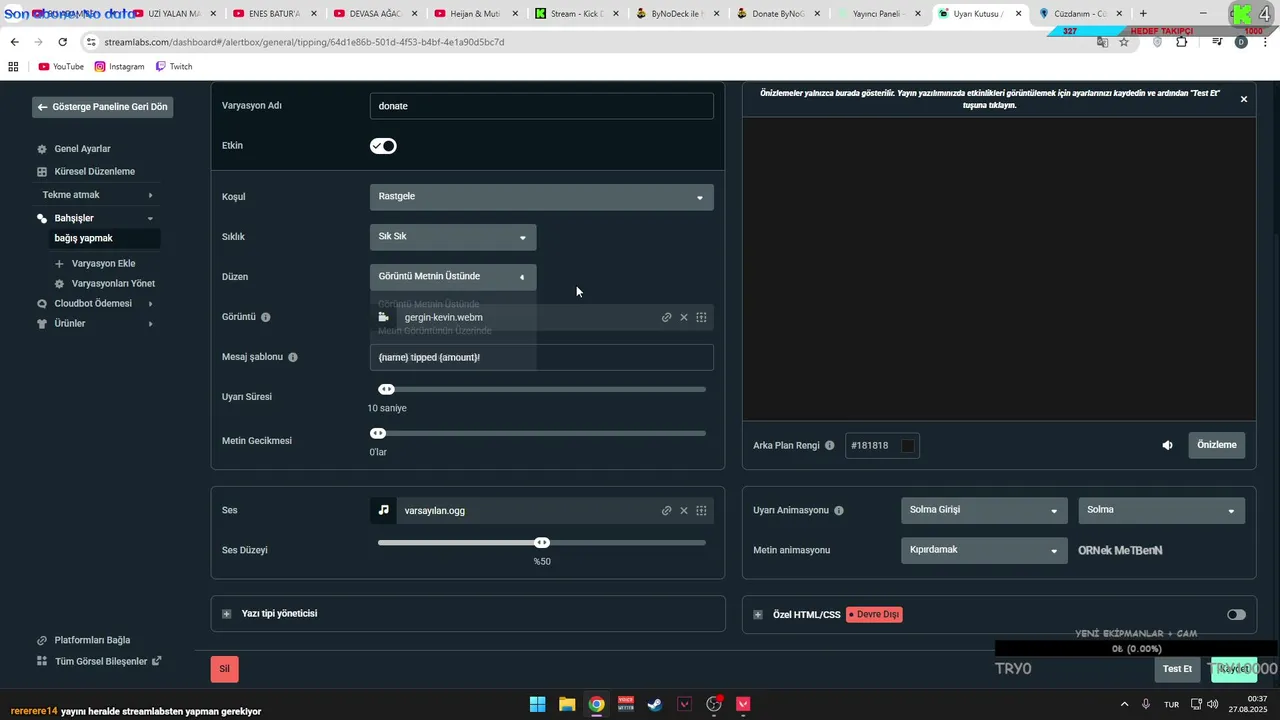Open the Koşul Rastgele dropdown
Screen dimensions: 1280x720
pyautogui.click(x=542, y=197)
